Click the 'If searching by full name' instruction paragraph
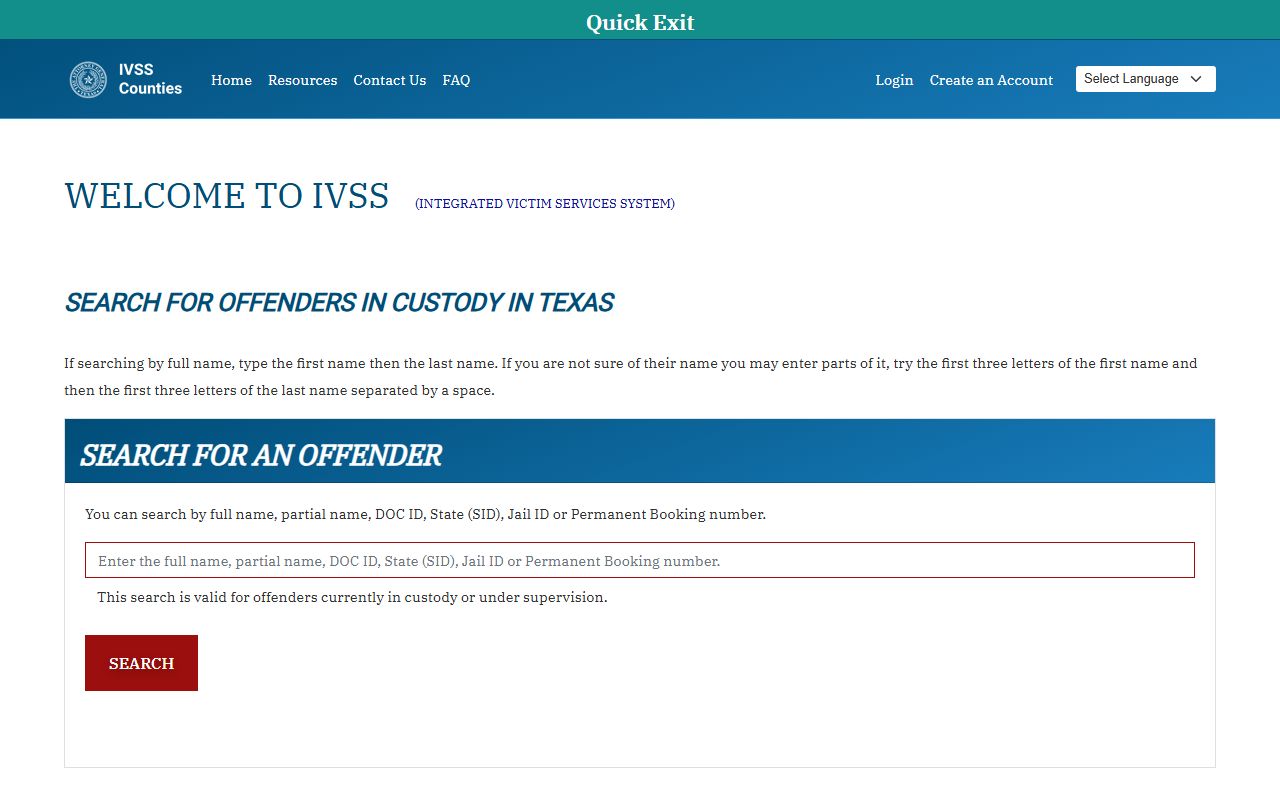 click(631, 377)
